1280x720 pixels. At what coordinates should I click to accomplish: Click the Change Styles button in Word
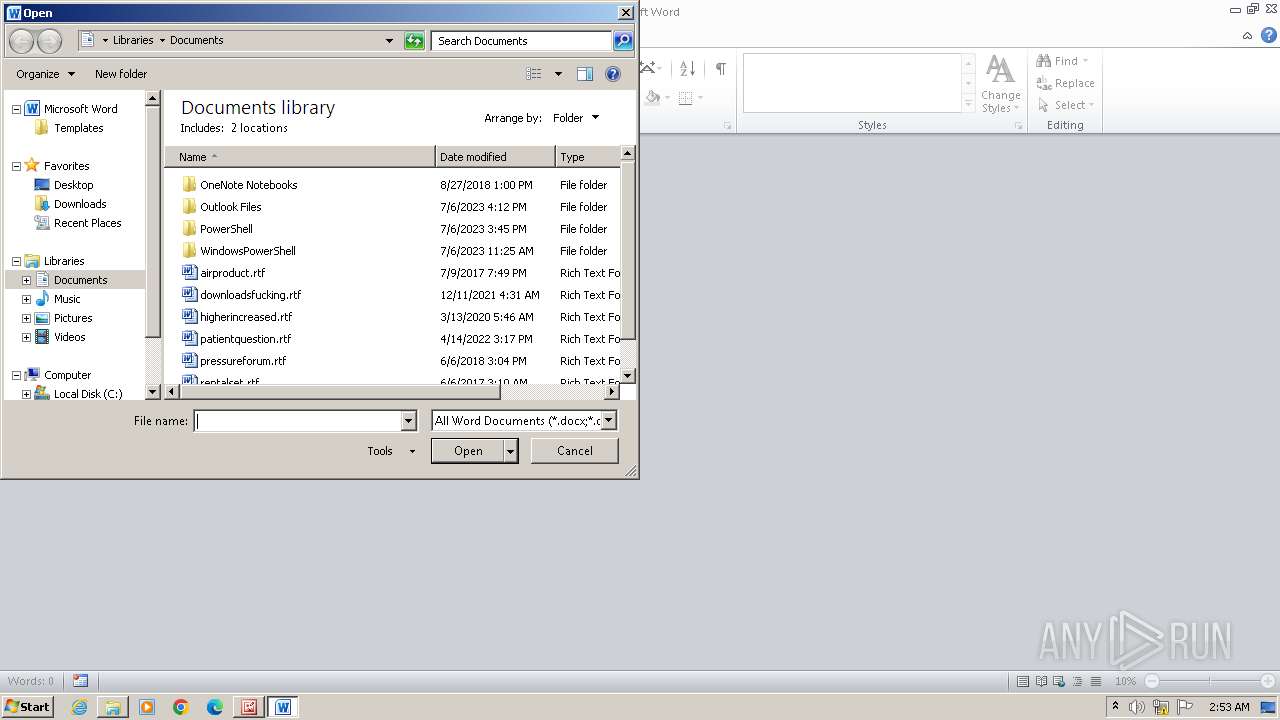tap(1000, 85)
